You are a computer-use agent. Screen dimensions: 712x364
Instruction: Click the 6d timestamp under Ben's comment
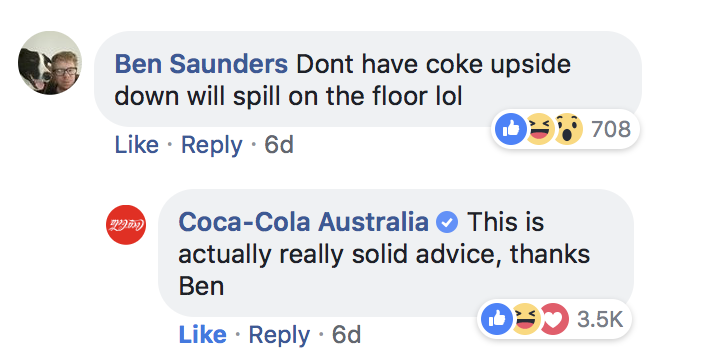coord(279,145)
